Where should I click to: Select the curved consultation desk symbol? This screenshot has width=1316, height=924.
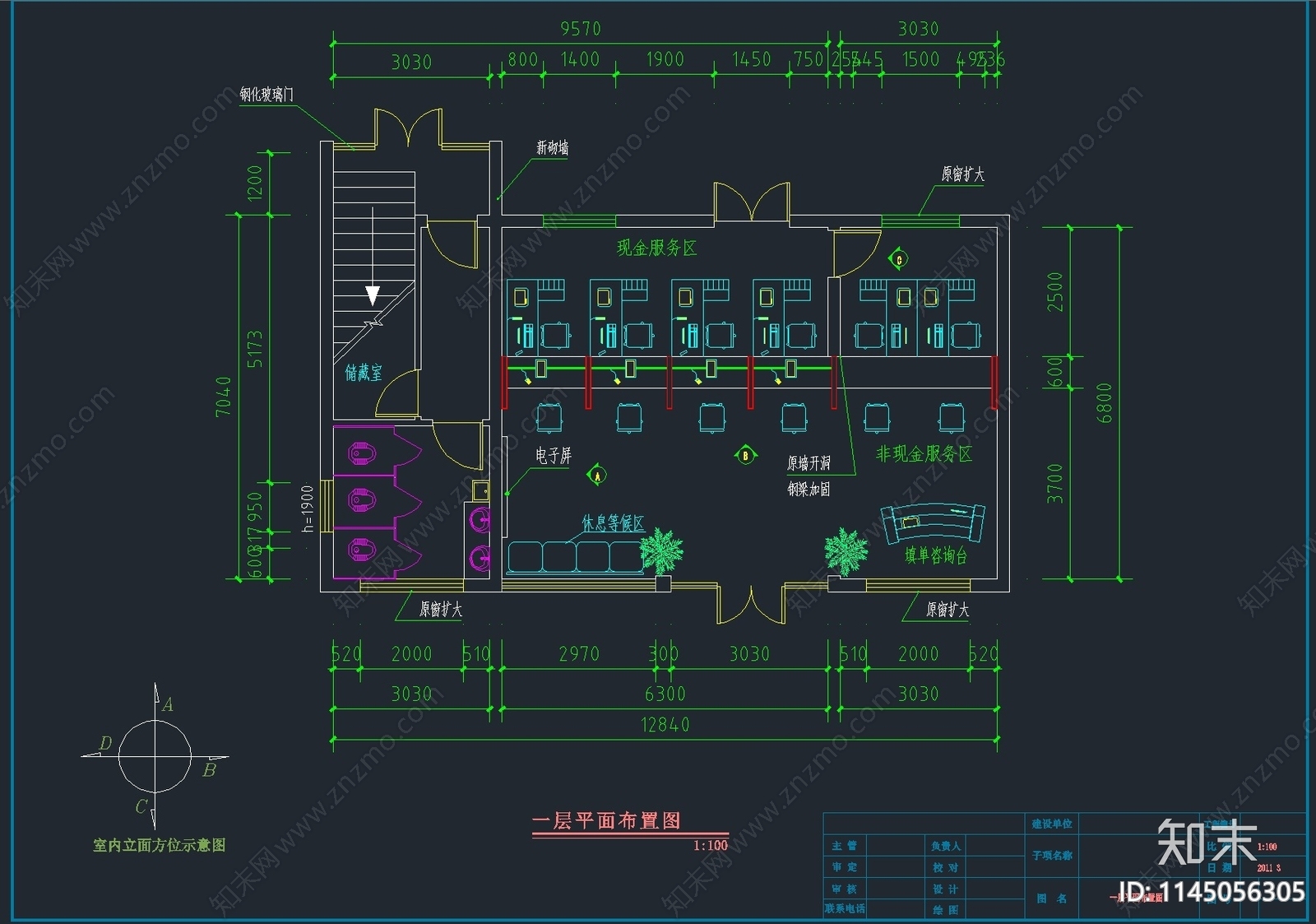coord(933,524)
